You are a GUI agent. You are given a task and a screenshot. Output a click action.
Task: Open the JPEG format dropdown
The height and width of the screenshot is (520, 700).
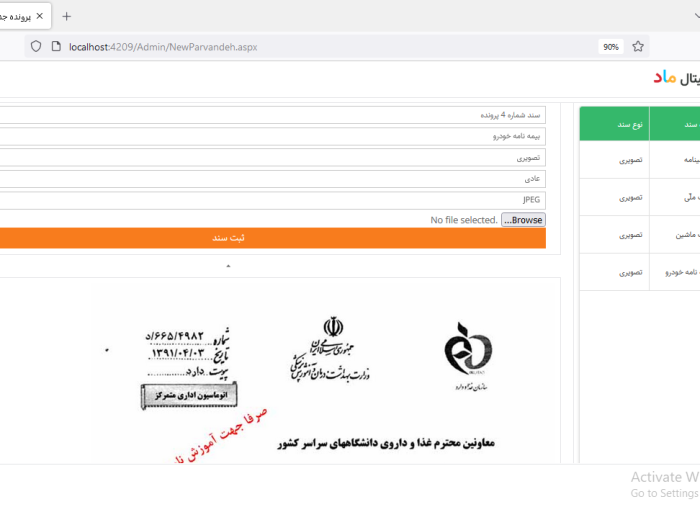point(272,200)
